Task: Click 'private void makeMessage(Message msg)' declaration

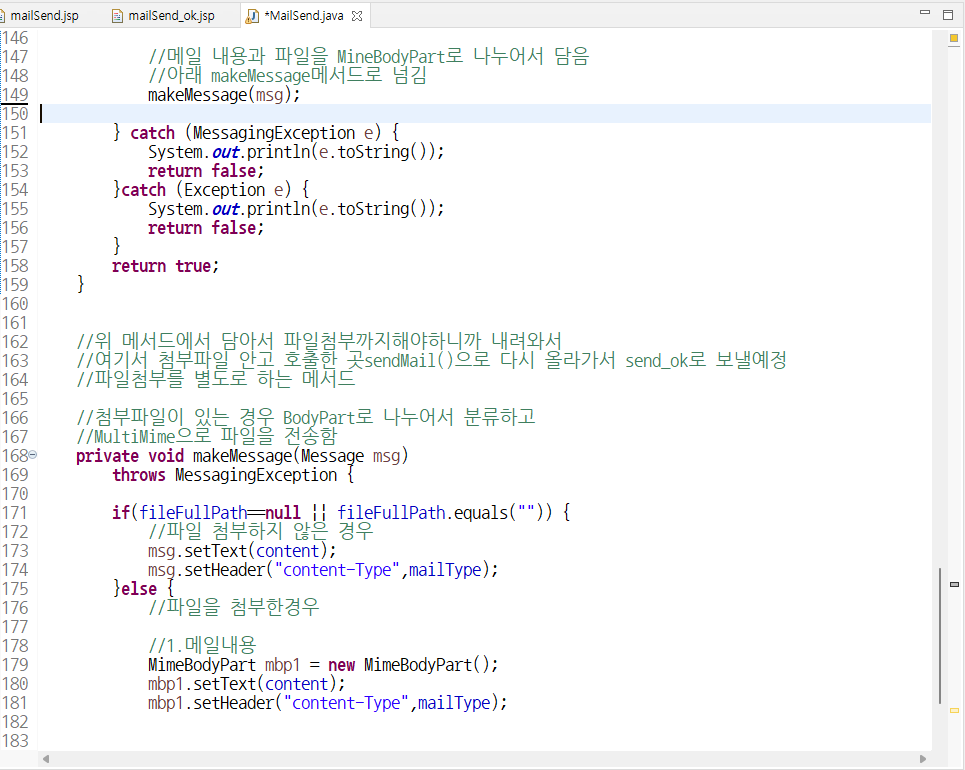Action: coord(242,456)
